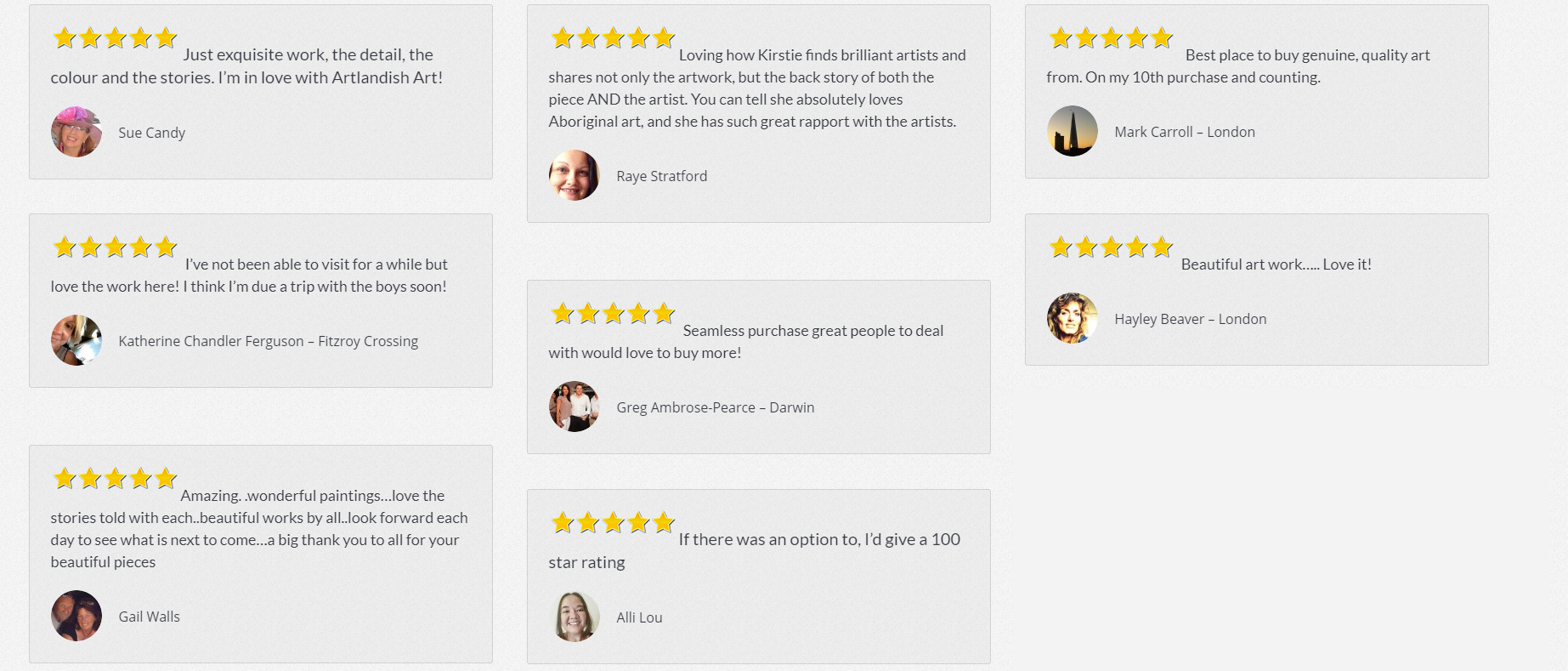Click the stars on Katherine Chandler Ferguson's review

[115, 247]
